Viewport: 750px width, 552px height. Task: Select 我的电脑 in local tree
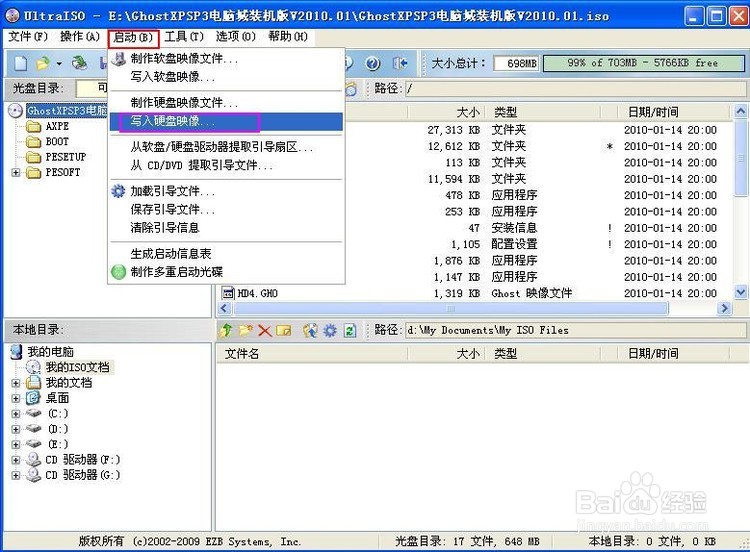pos(50,352)
